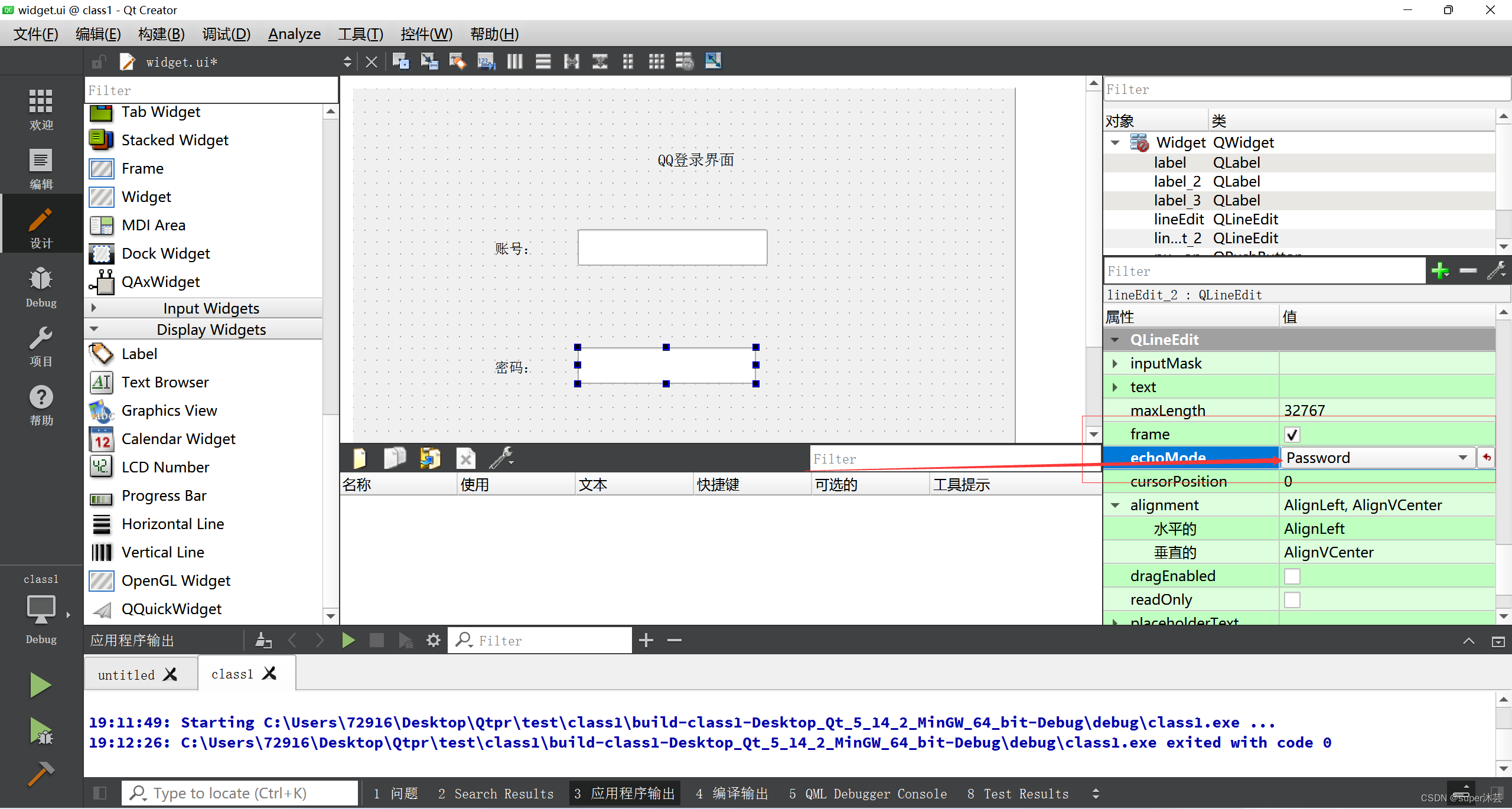Viewport: 1512px width, 809px height.
Task: Collapse the alignment property group
Action: pos(1115,505)
